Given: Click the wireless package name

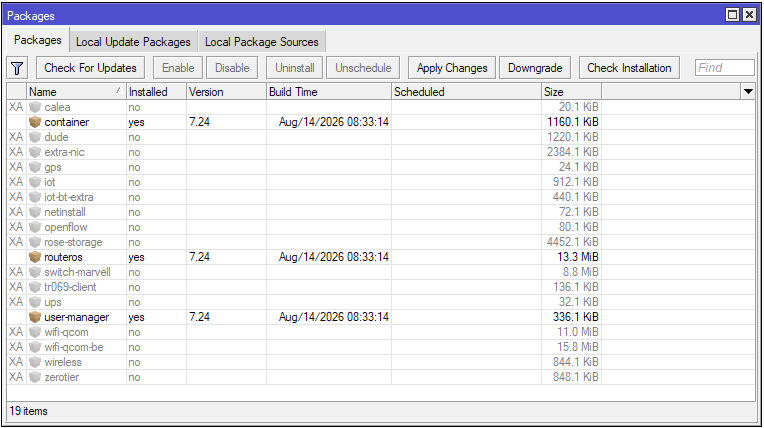Looking at the screenshot, I should (x=63, y=362).
